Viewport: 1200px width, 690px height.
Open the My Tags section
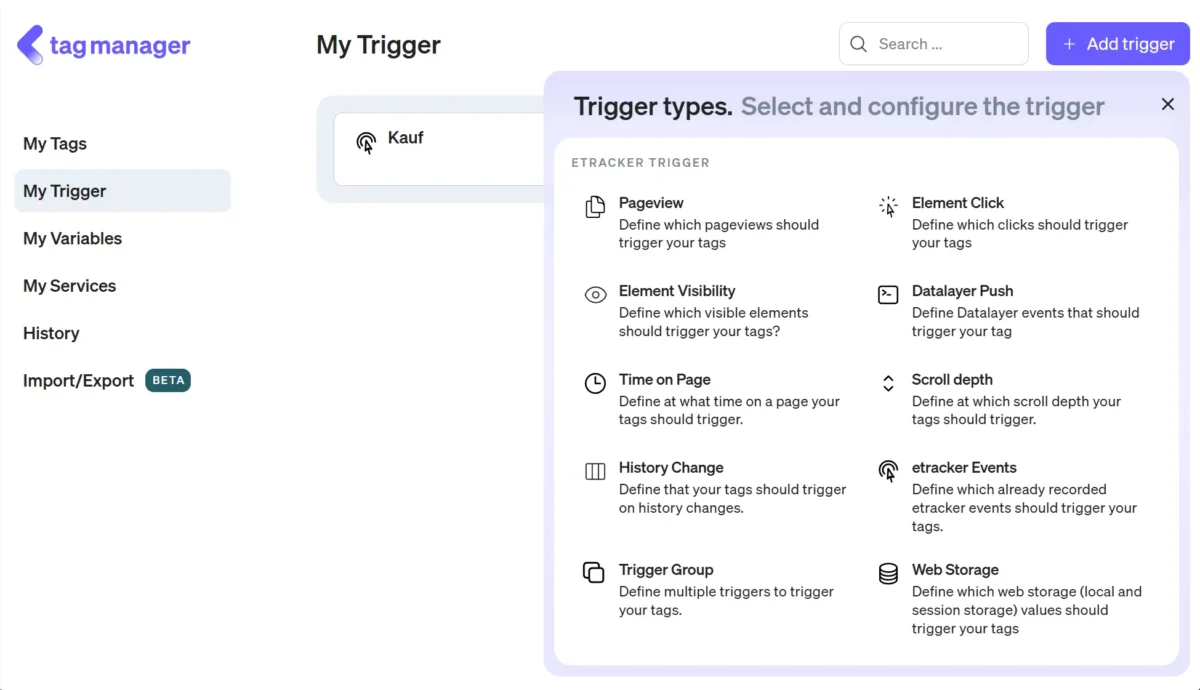point(54,143)
